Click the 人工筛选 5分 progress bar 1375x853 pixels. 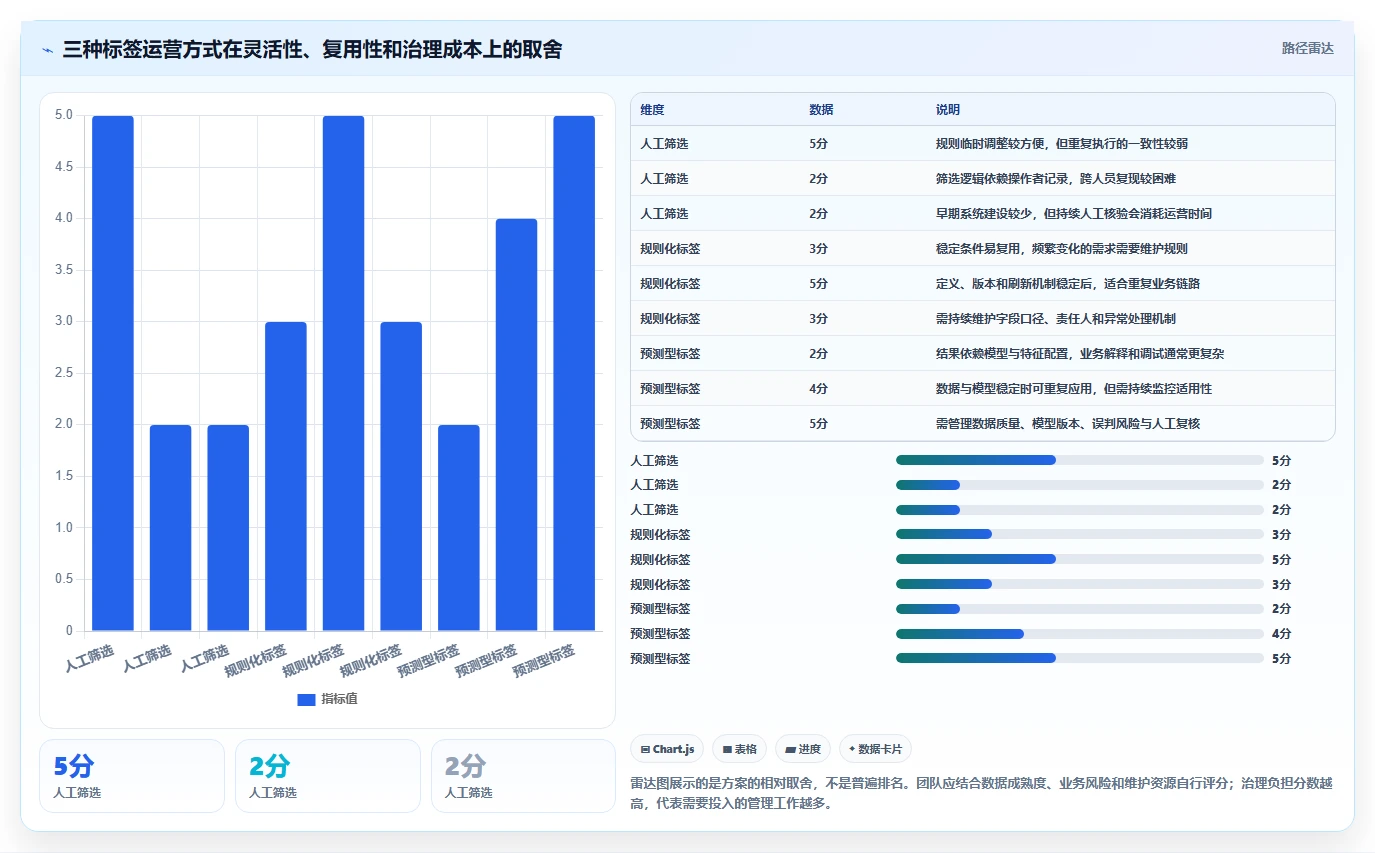[1080, 460]
